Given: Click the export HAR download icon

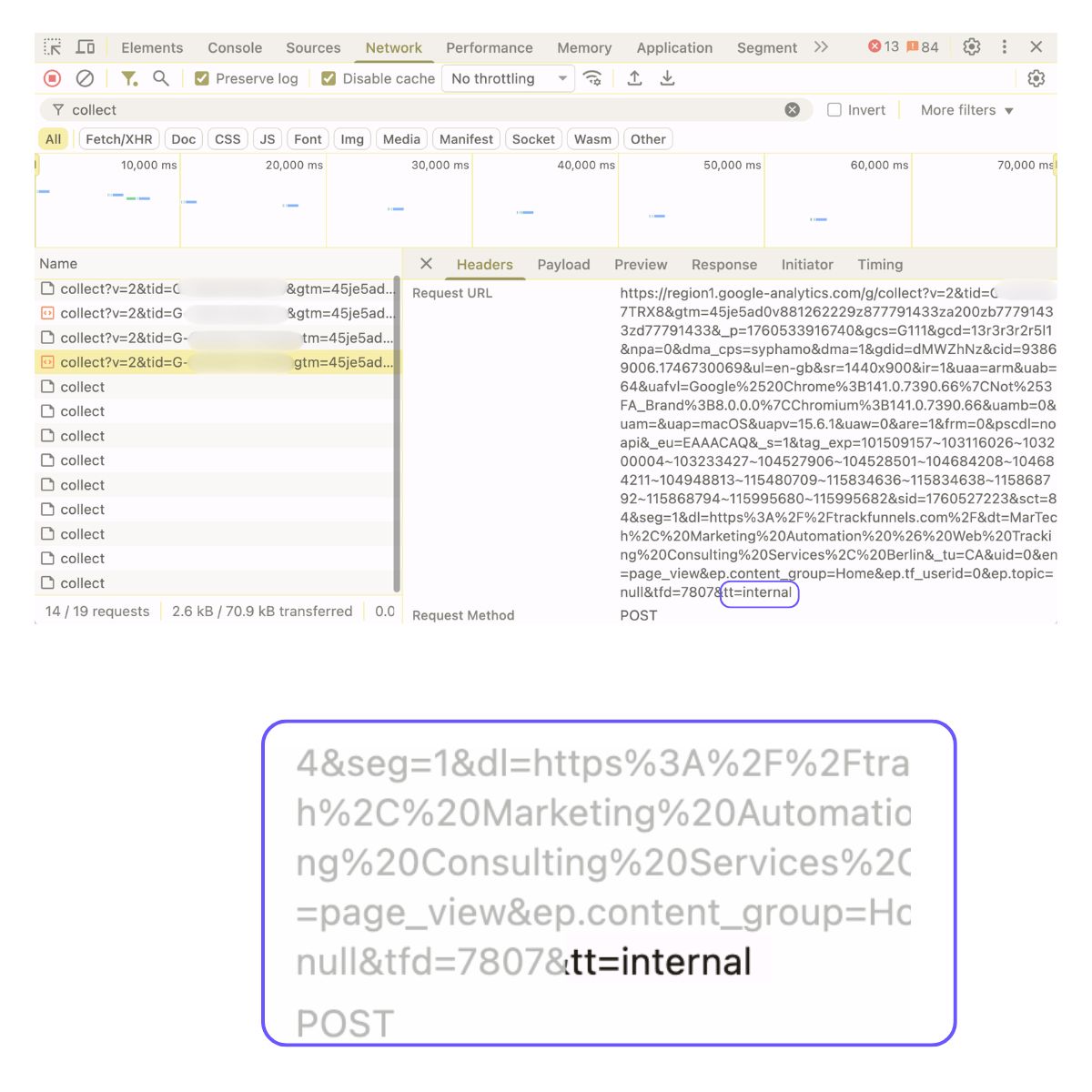Looking at the screenshot, I should coord(667,79).
